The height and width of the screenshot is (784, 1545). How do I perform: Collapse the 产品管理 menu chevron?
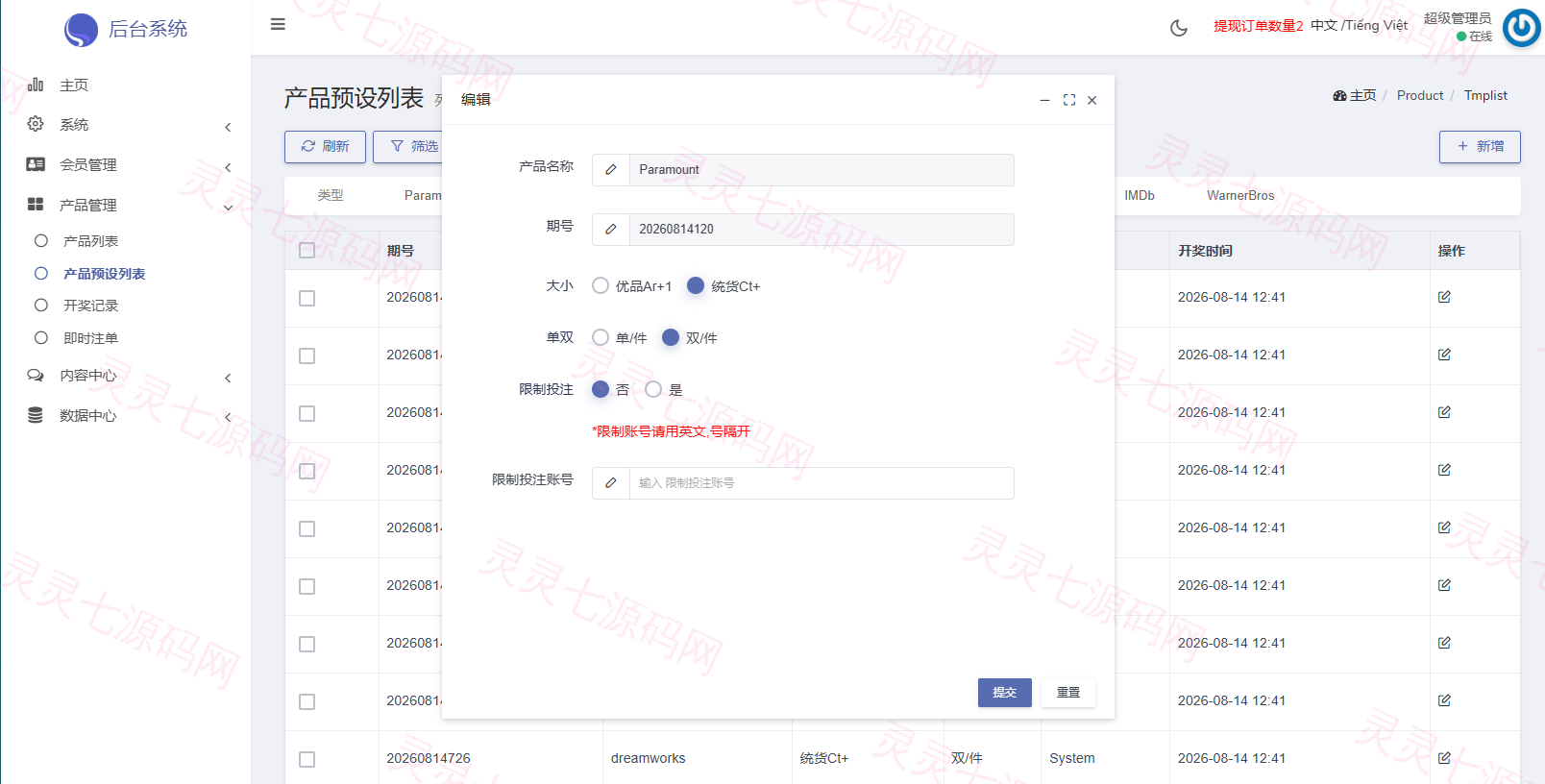pos(228,208)
